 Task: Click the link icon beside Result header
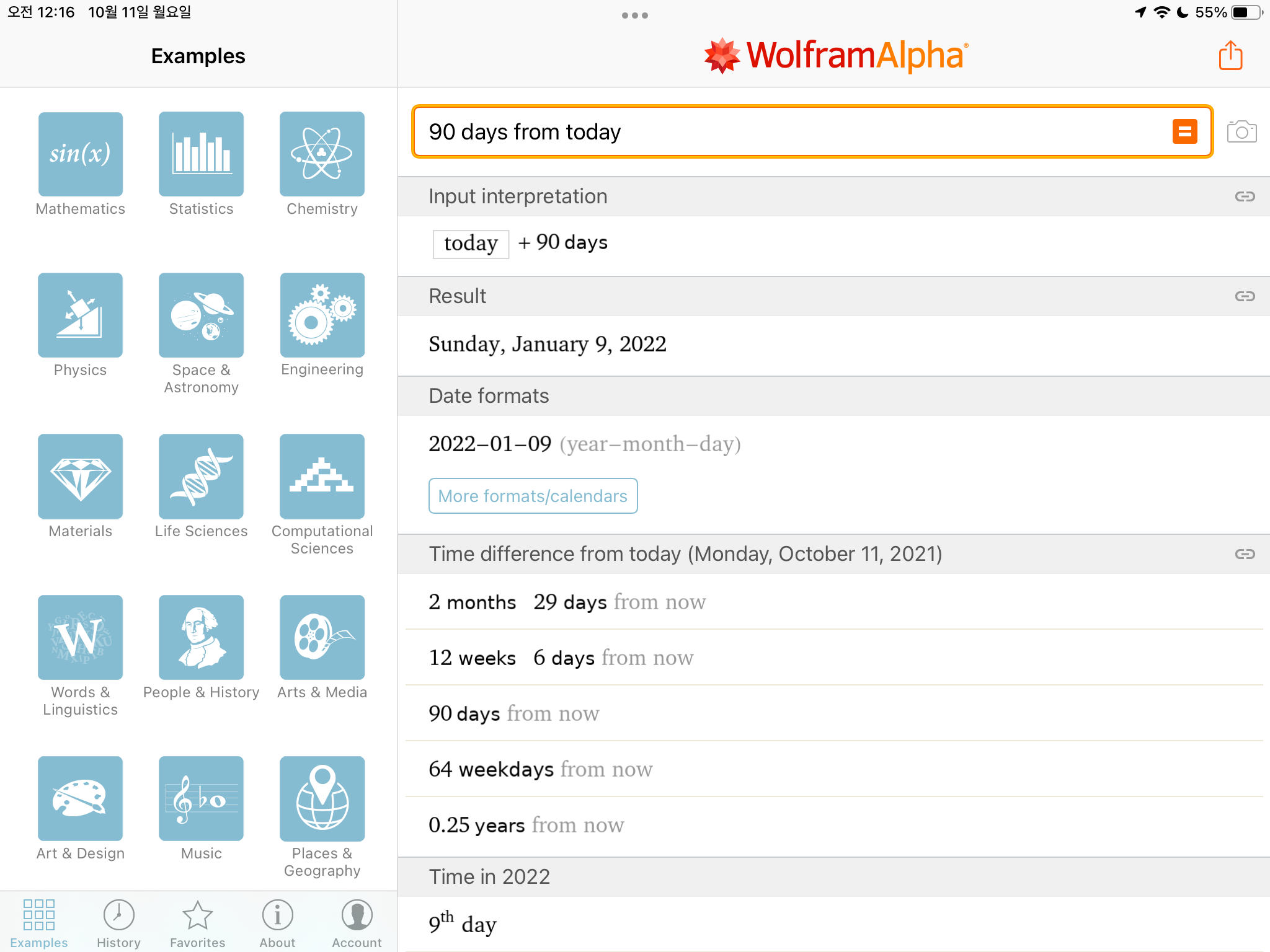1245,296
